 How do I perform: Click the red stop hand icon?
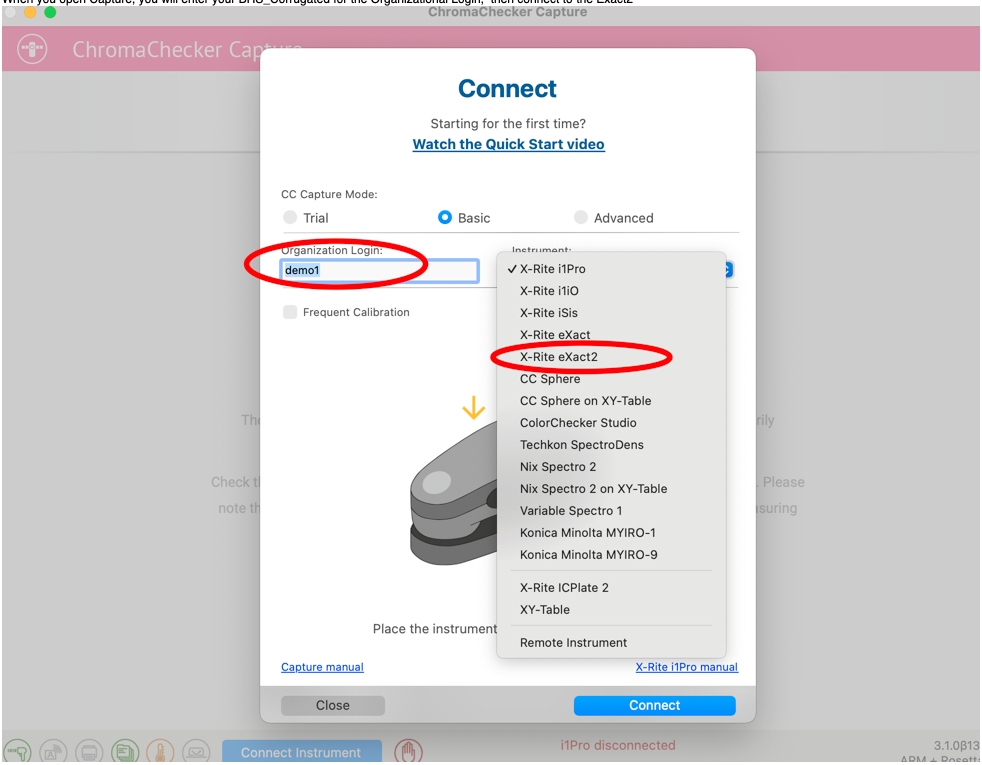point(408,751)
